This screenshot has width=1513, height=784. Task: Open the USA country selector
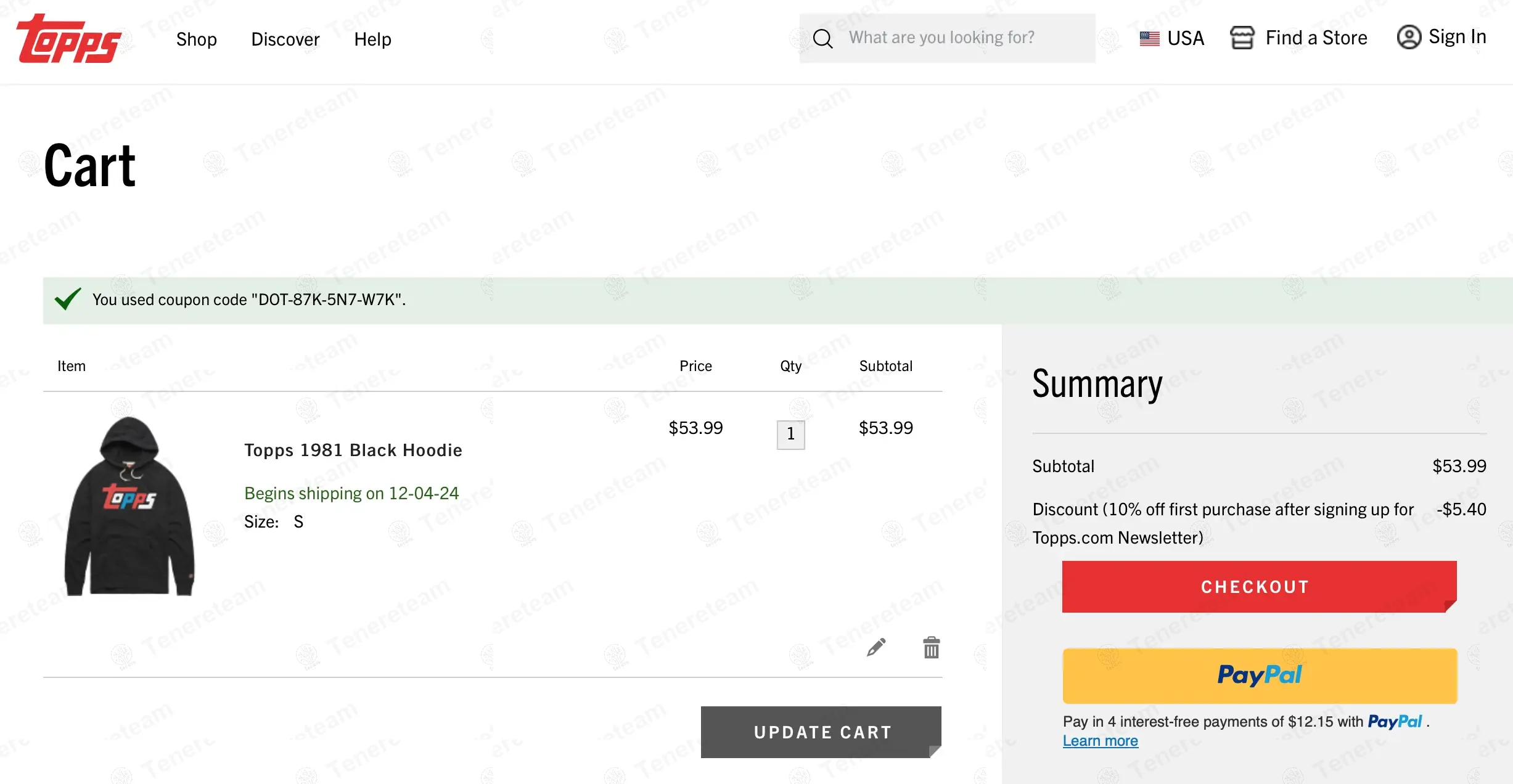tap(1185, 38)
